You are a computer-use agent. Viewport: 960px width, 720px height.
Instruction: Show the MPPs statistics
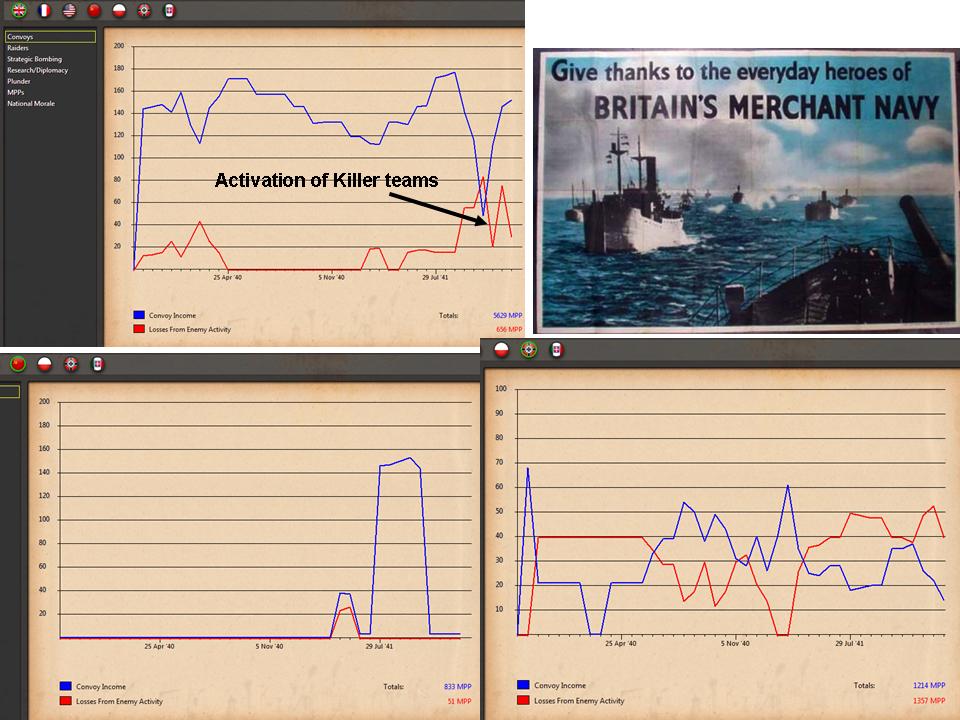point(15,92)
